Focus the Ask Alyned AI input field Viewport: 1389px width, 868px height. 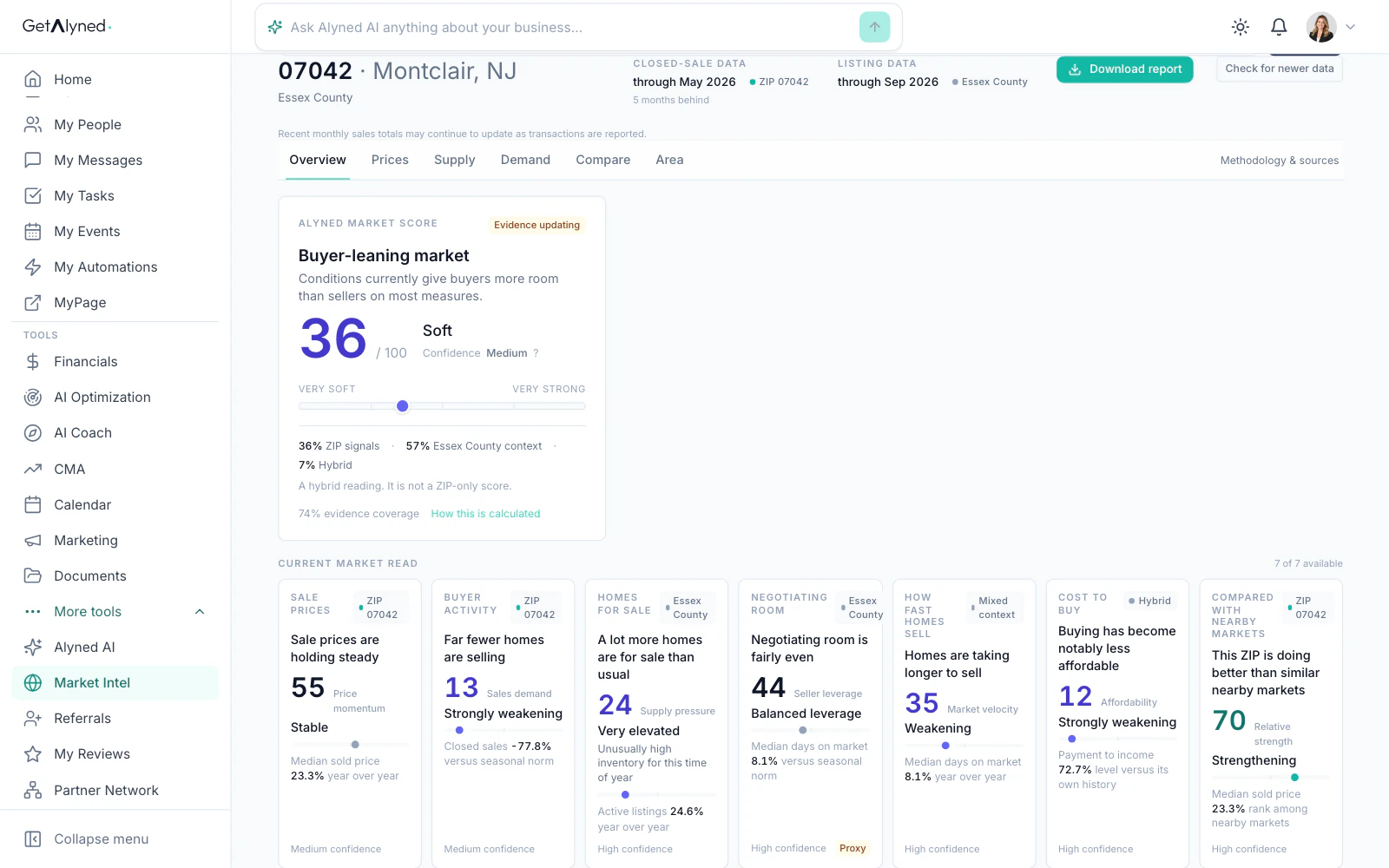pyautogui.click(x=569, y=27)
